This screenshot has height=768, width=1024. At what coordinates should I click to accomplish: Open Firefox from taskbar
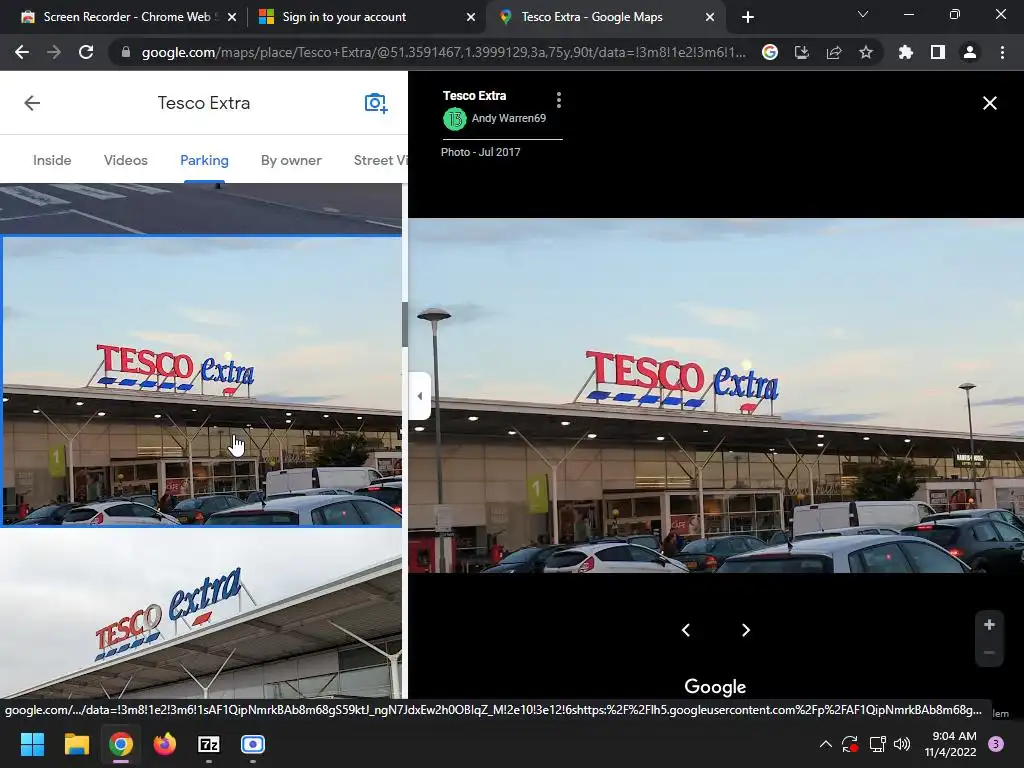point(165,744)
